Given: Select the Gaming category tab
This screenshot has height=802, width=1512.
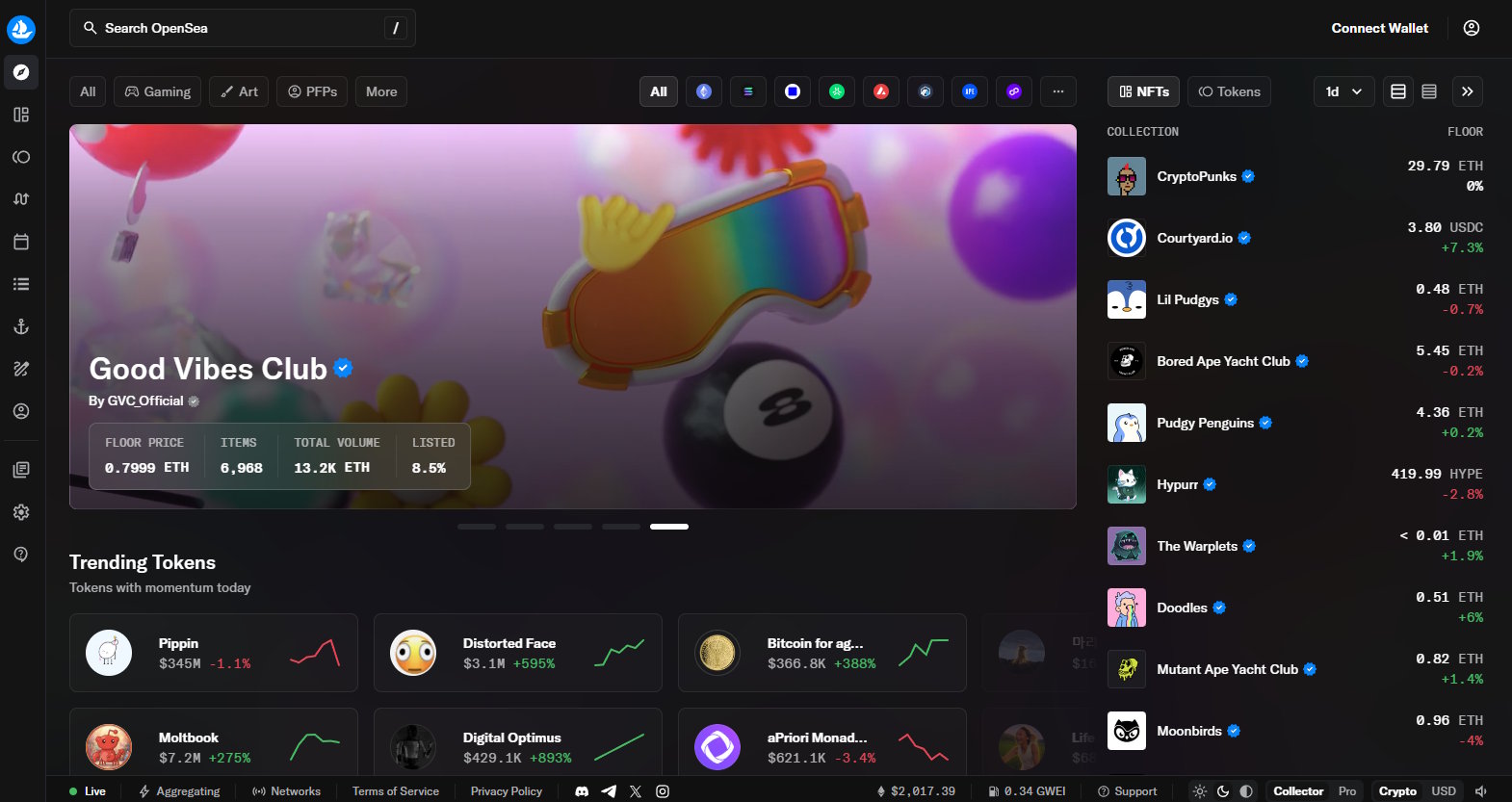Looking at the screenshot, I should click(158, 91).
